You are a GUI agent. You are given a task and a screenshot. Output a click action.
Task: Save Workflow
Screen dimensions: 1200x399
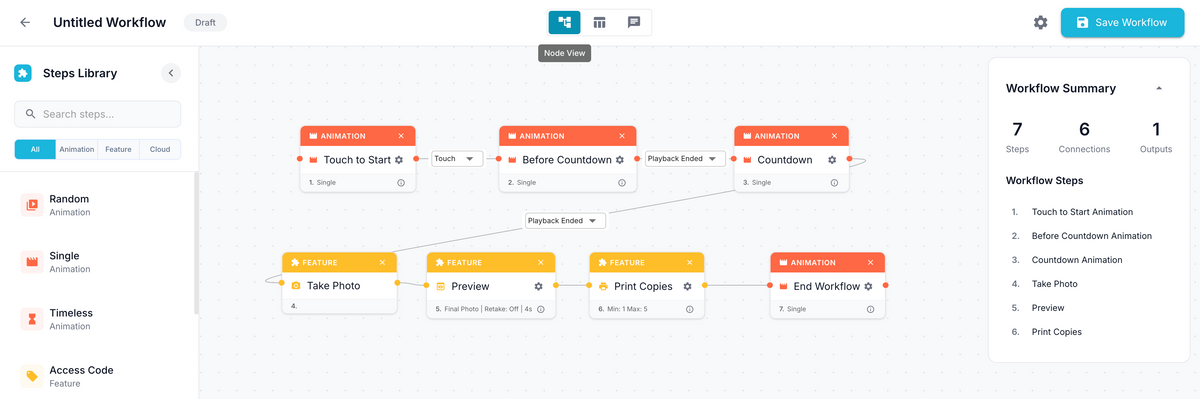pos(1122,22)
